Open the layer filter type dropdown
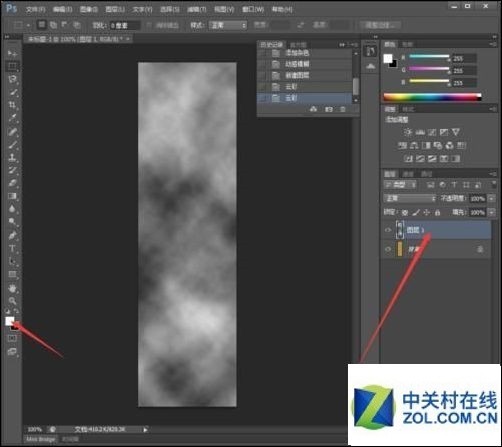The height and width of the screenshot is (447, 502). 400,185
